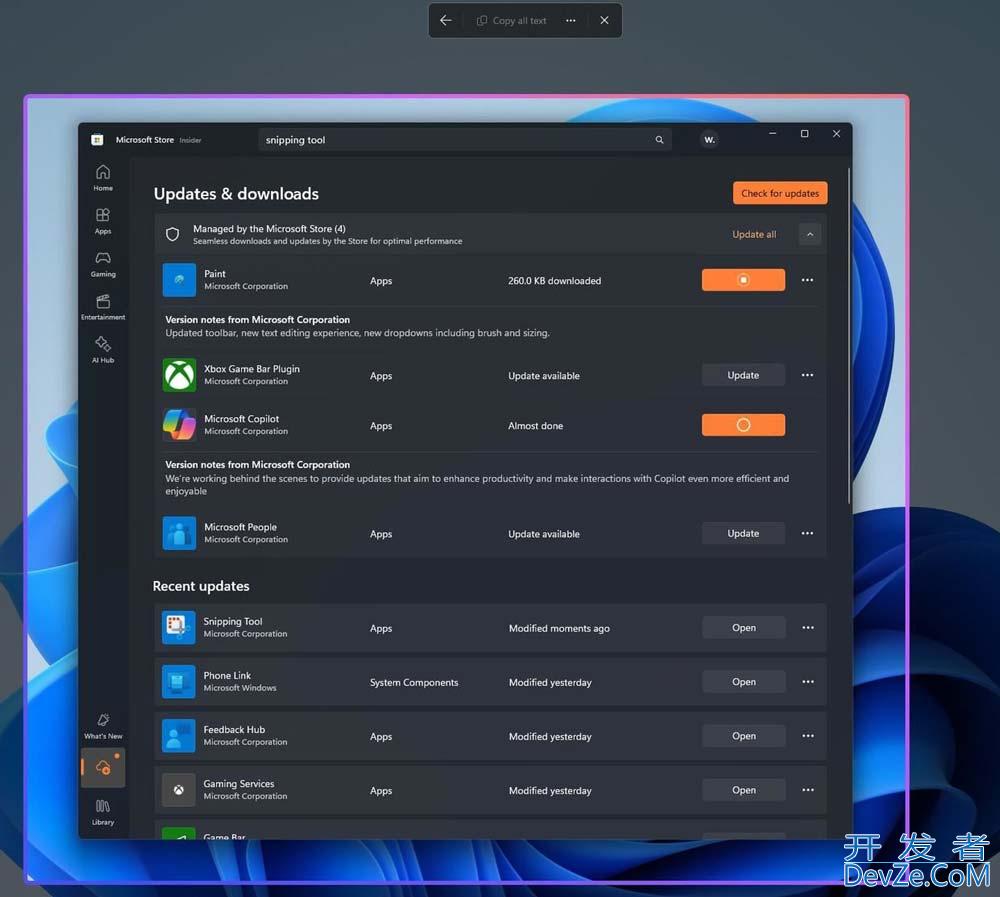Click Check for updates button
The width and height of the screenshot is (1000, 897).
point(780,193)
